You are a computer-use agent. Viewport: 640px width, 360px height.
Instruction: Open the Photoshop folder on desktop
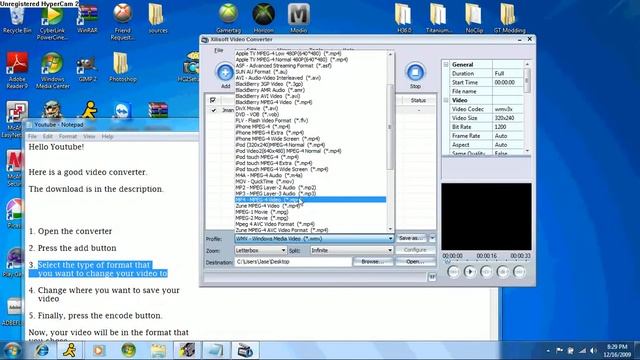(x=122, y=68)
